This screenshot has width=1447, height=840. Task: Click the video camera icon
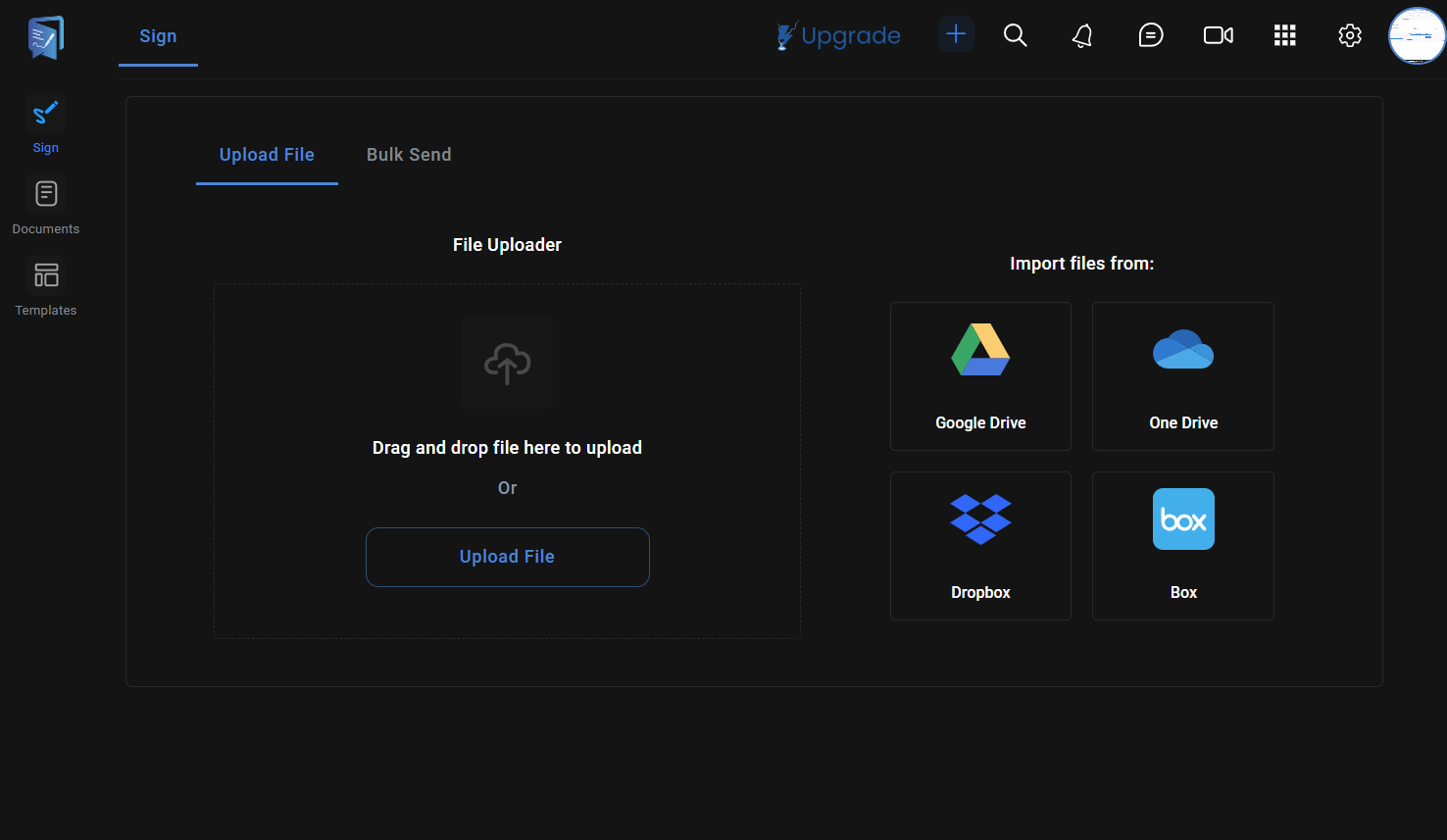click(1218, 35)
